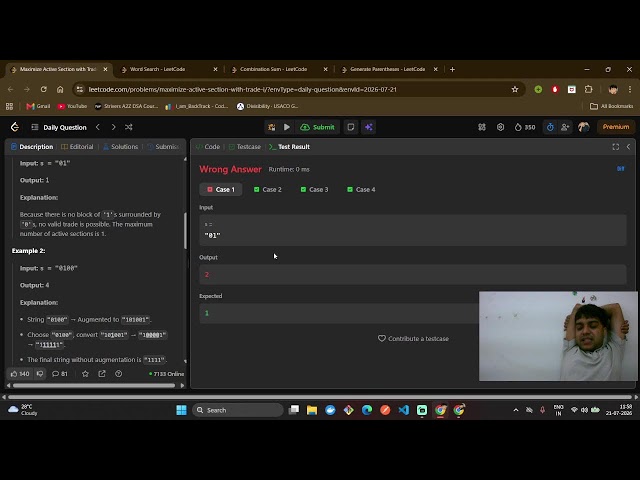Open the webcam overlay video
Image resolution: width=640 pixels, height=480 pixels.
pyautogui.click(x=558, y=336)
